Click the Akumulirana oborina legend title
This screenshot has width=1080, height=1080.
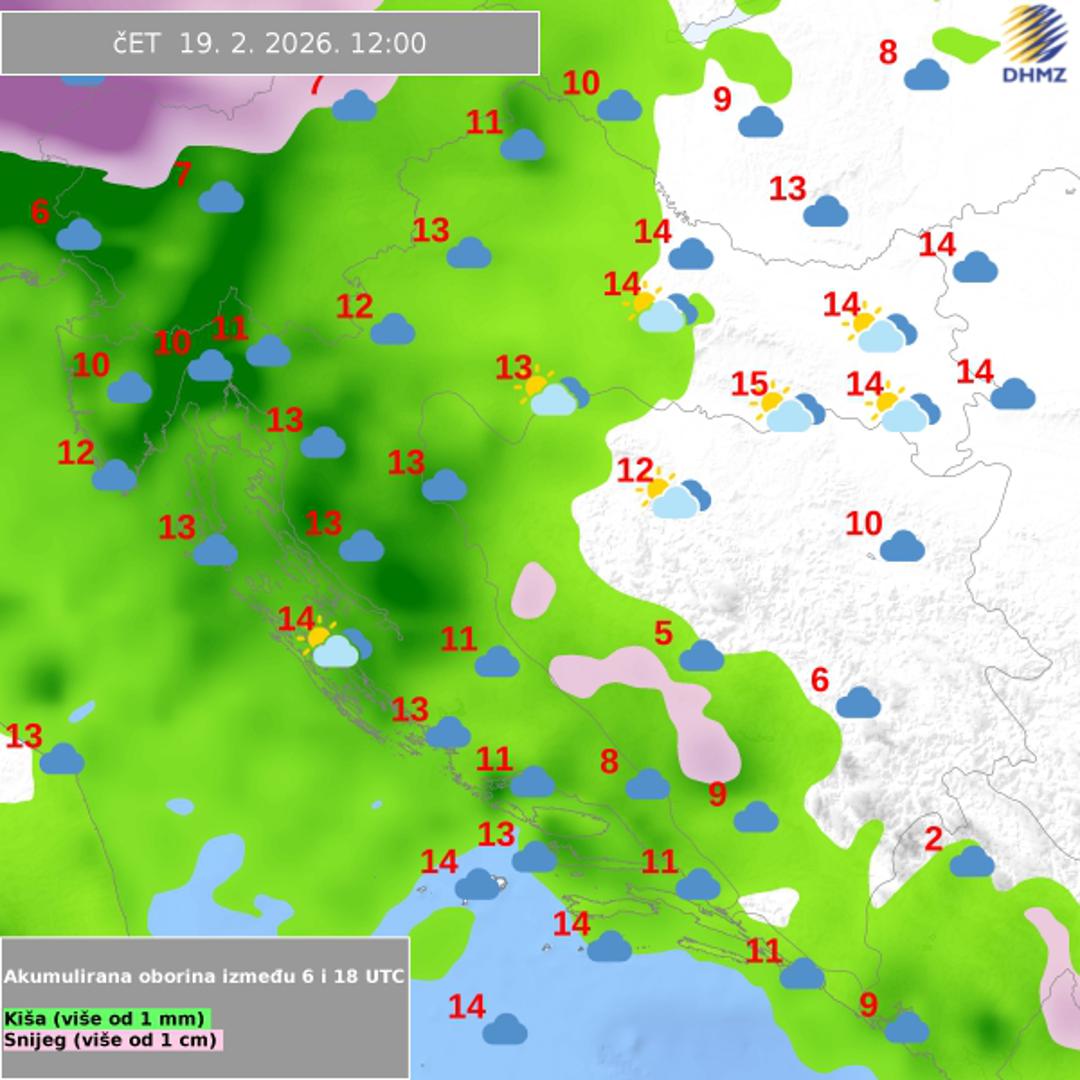pyautogui.click(x=204, y=976)
